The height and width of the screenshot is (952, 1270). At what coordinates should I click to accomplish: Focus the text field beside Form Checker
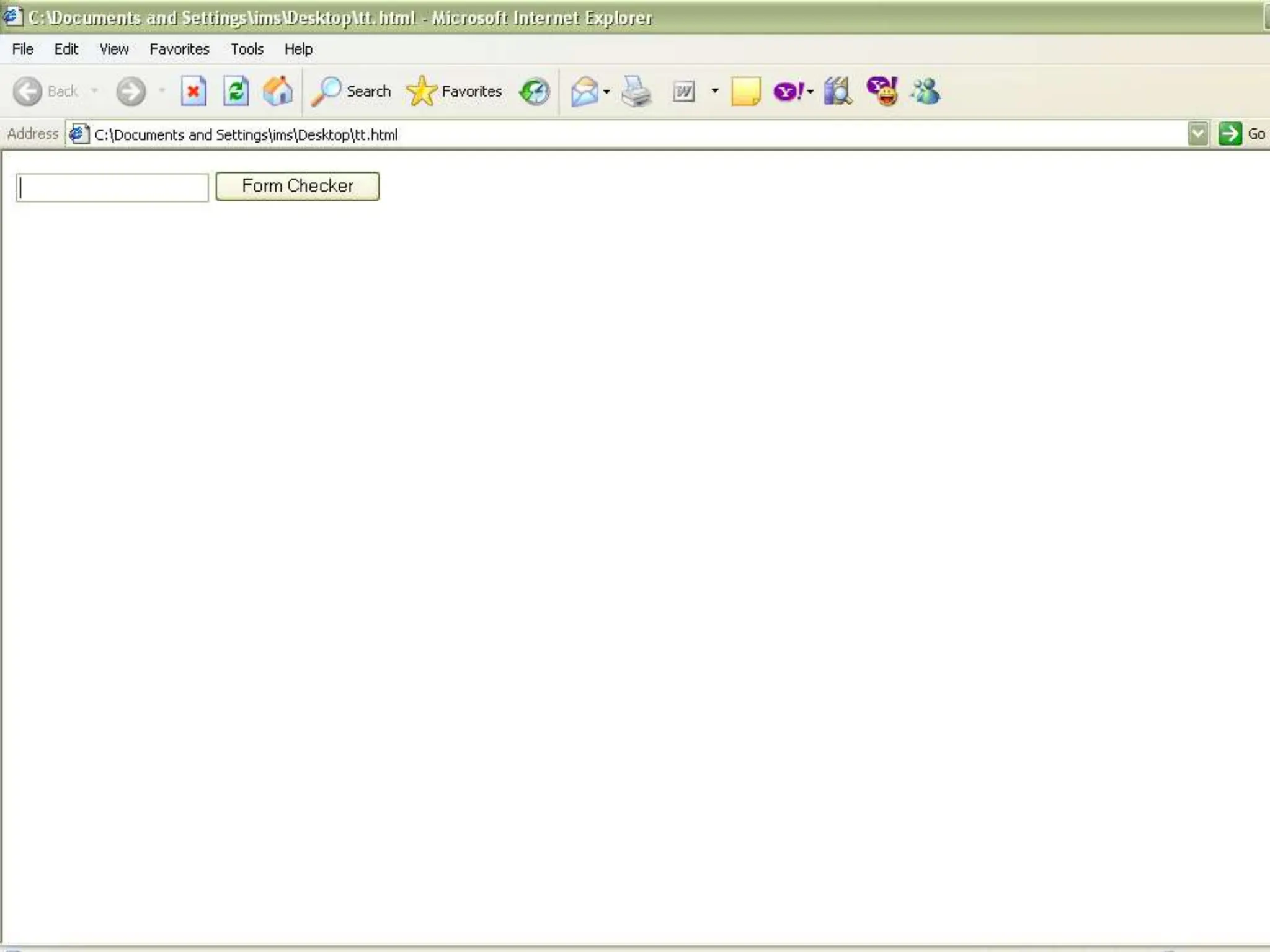(x=112, y=187)
